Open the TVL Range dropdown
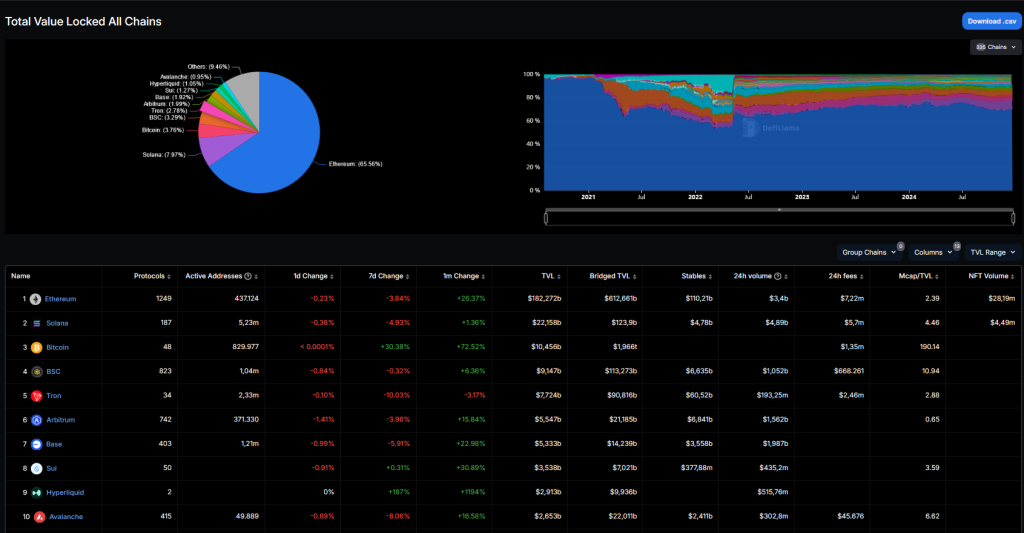 993,252
